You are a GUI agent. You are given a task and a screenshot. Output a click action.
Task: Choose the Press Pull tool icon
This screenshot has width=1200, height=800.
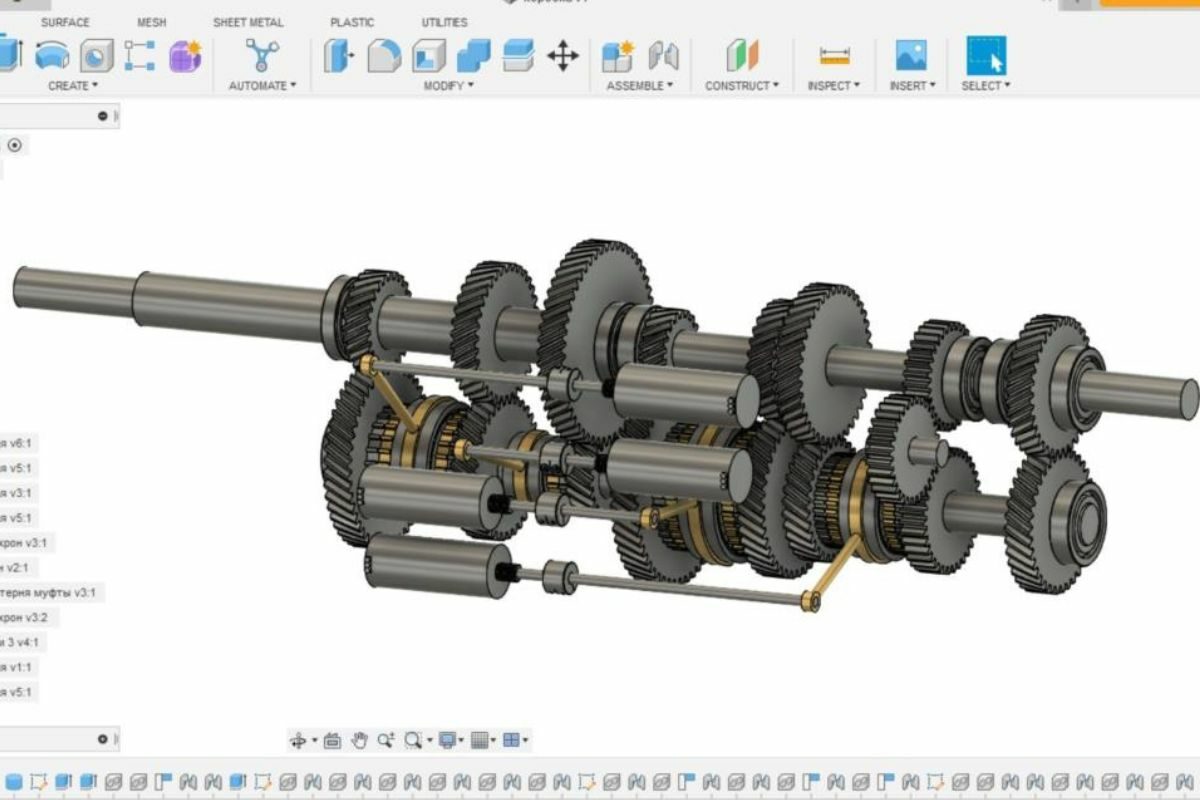340,55
